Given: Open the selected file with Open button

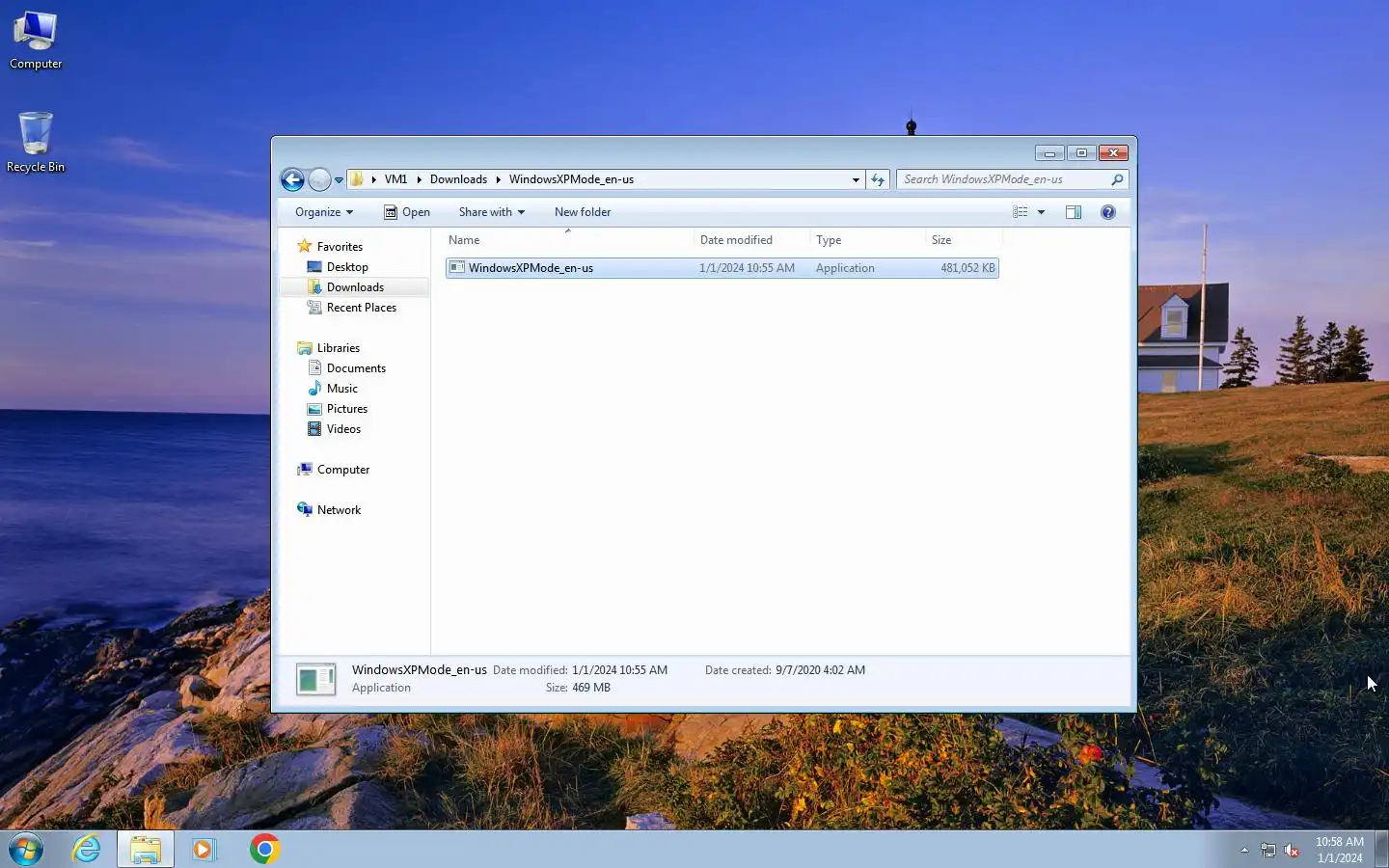Looking at the screenshot, I should coord(407,212).
